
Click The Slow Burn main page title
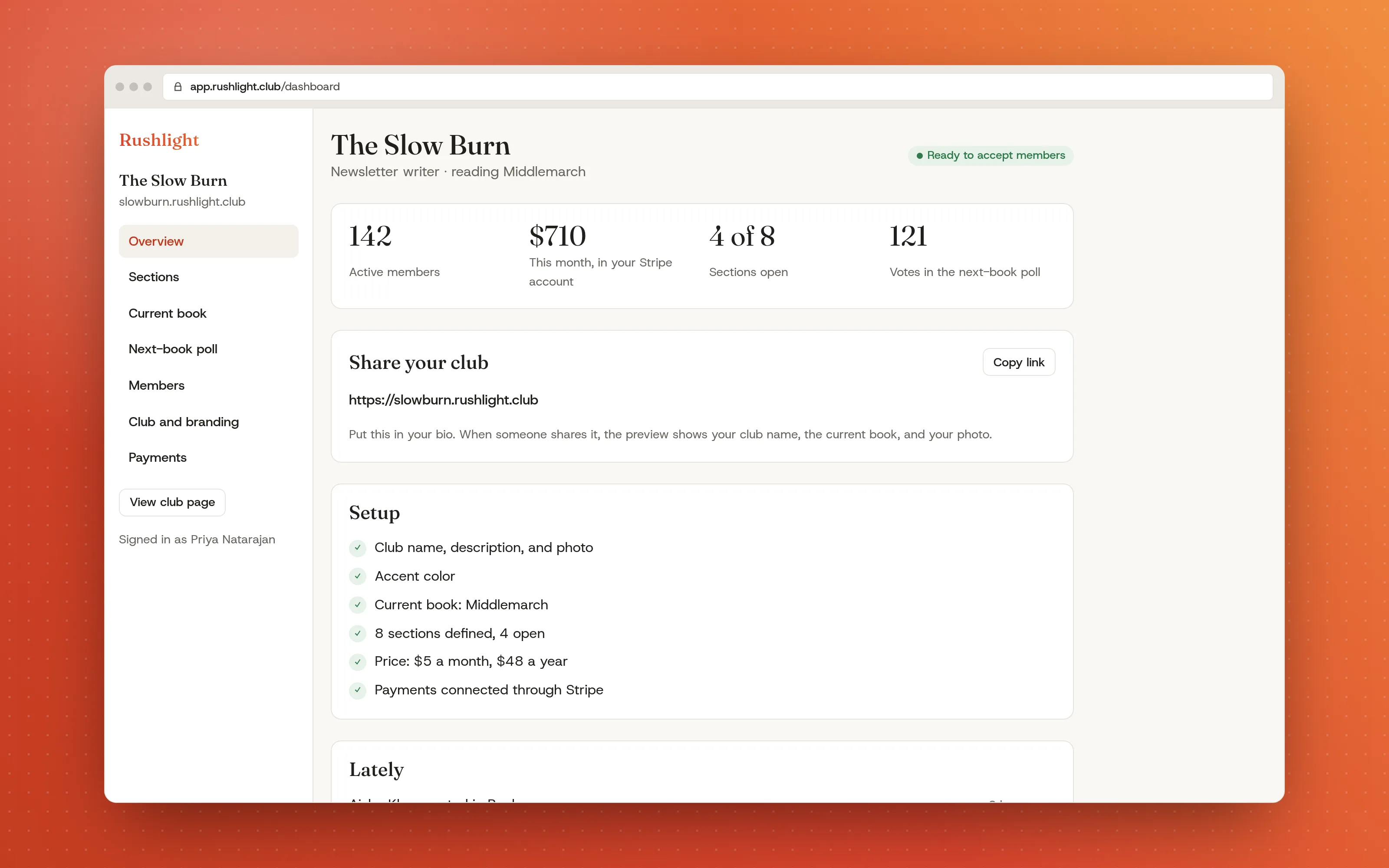pos(421,145)
